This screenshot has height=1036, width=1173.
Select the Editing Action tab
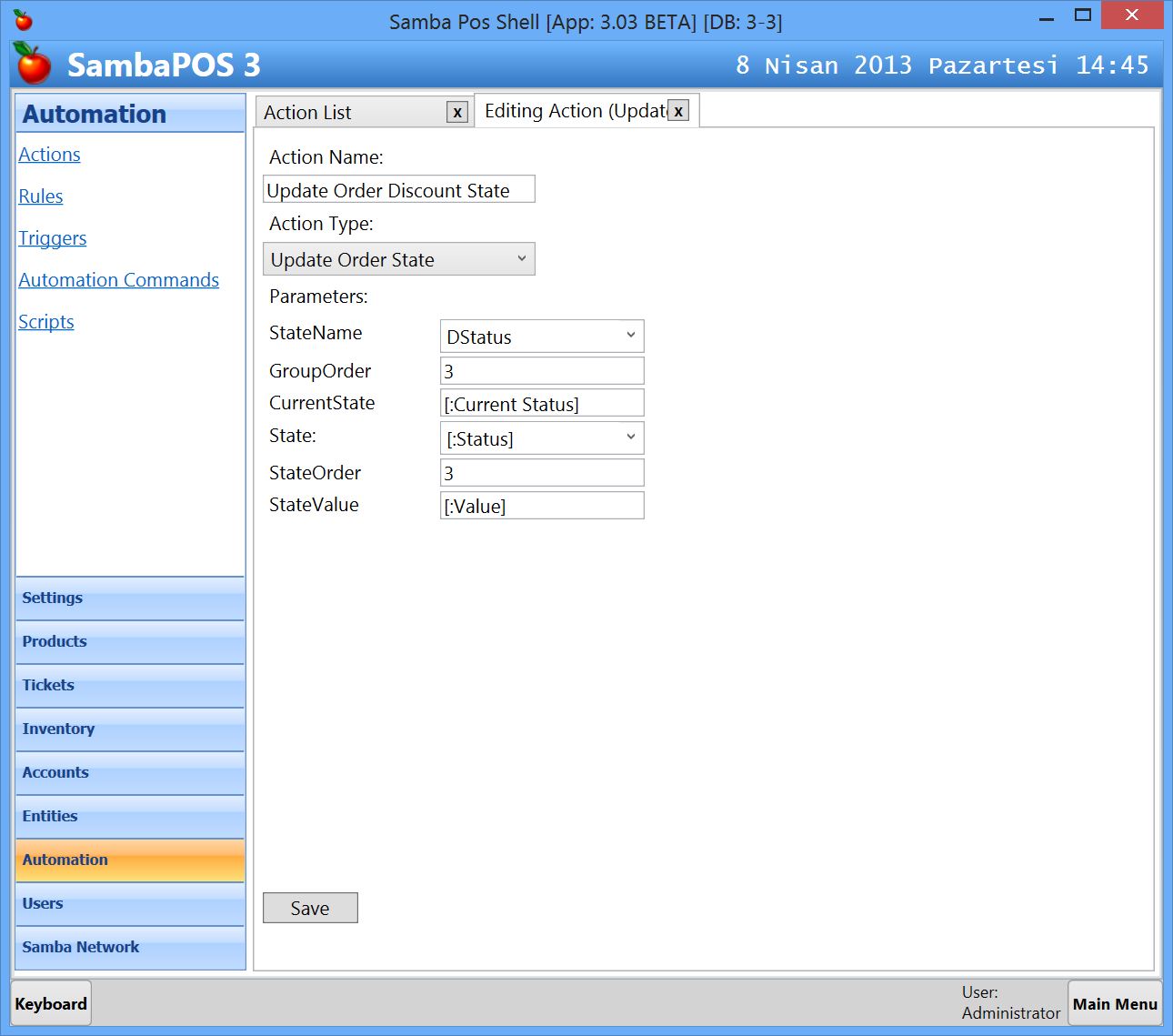573,111
